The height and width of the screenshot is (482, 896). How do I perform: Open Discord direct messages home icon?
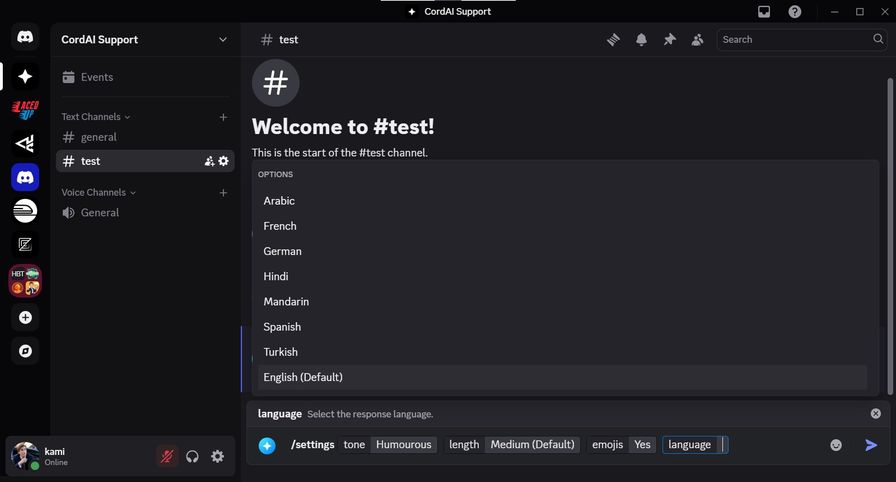point(25,37)
